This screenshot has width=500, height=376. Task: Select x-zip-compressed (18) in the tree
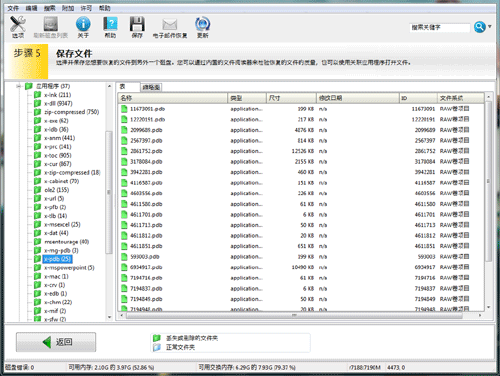coord(72,173)
